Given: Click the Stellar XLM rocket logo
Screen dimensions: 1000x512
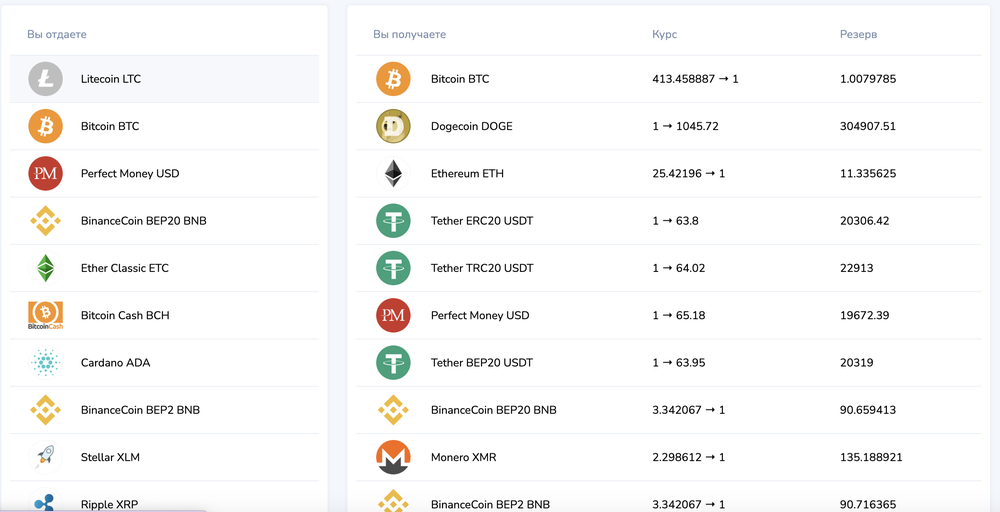Looking at the screenshot, I should [45, 457].
